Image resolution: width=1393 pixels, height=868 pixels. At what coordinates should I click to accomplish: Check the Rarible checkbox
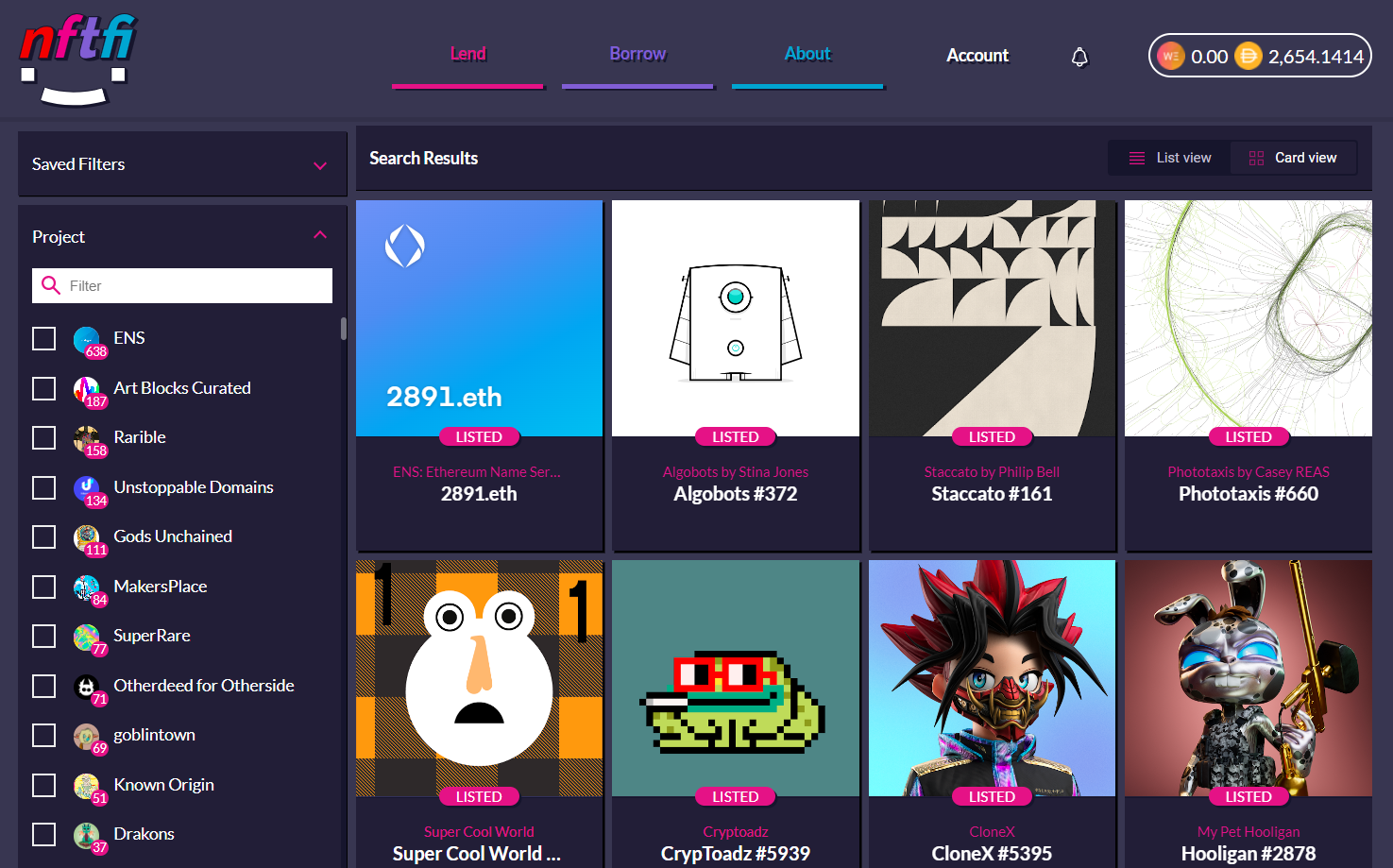[44, 437]
